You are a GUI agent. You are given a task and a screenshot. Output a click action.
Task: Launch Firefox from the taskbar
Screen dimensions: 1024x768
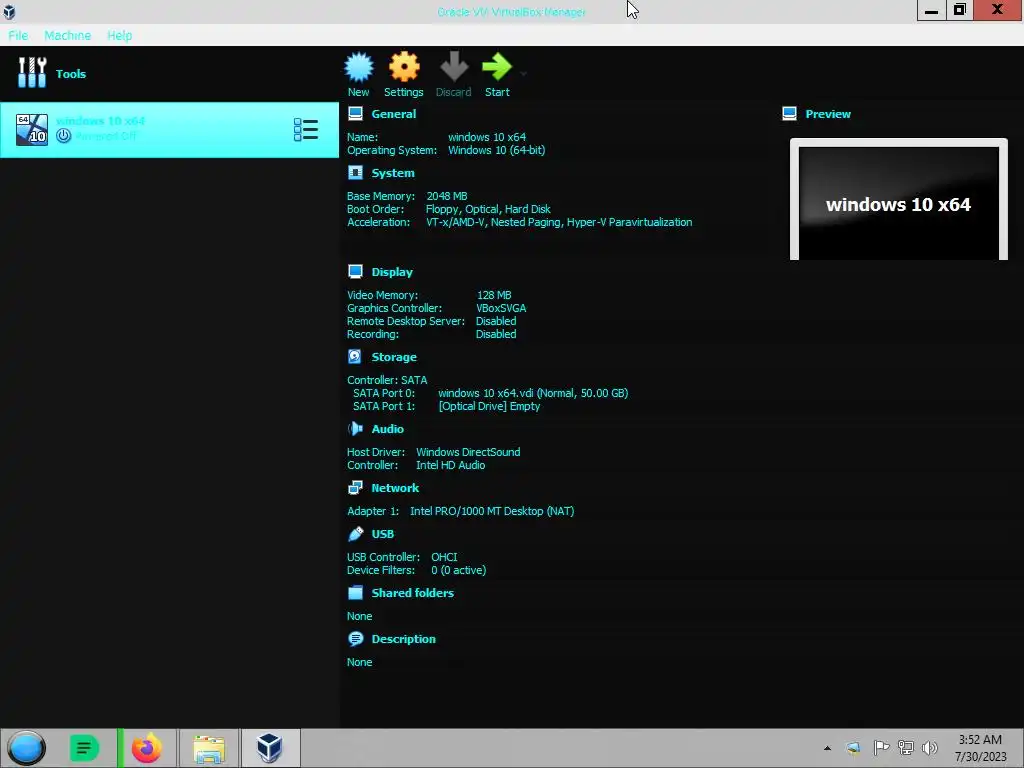tap(146, 748)
